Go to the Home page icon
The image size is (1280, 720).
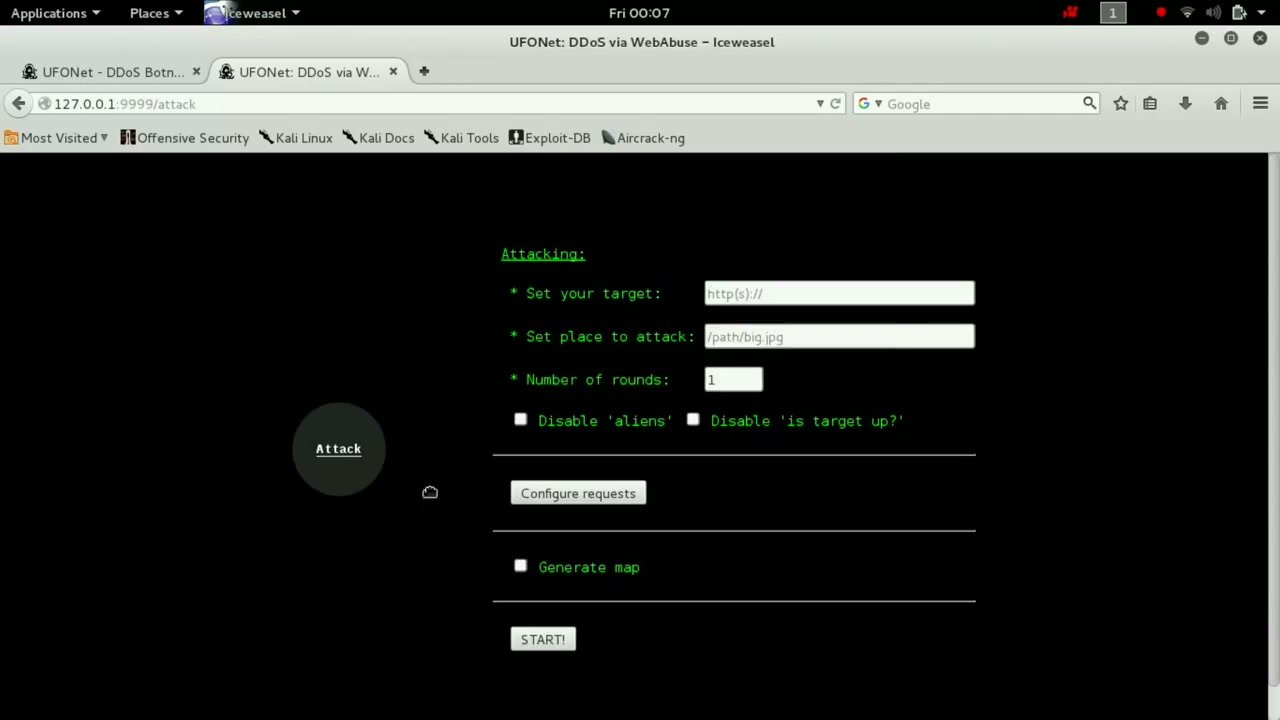tap(1221, 104)
